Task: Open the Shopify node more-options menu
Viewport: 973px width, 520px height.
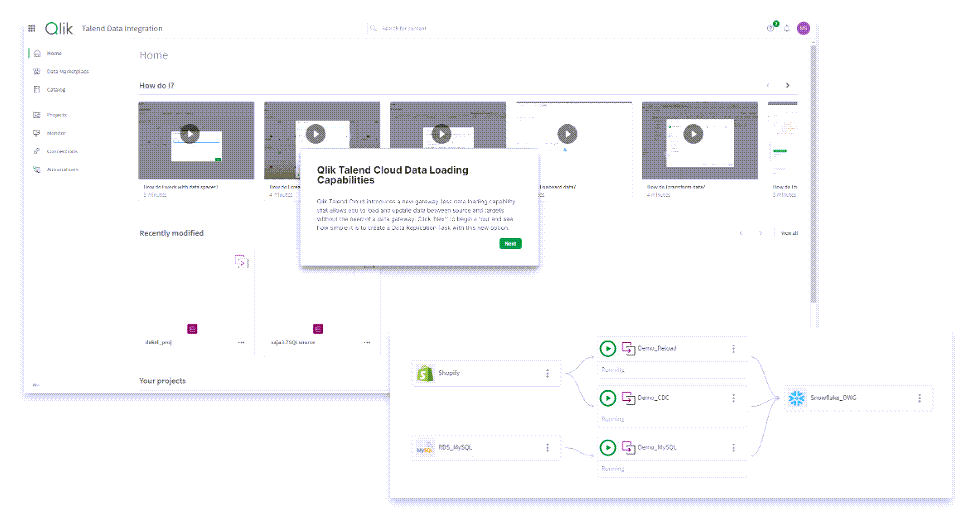Action: [x=547, y=374]
